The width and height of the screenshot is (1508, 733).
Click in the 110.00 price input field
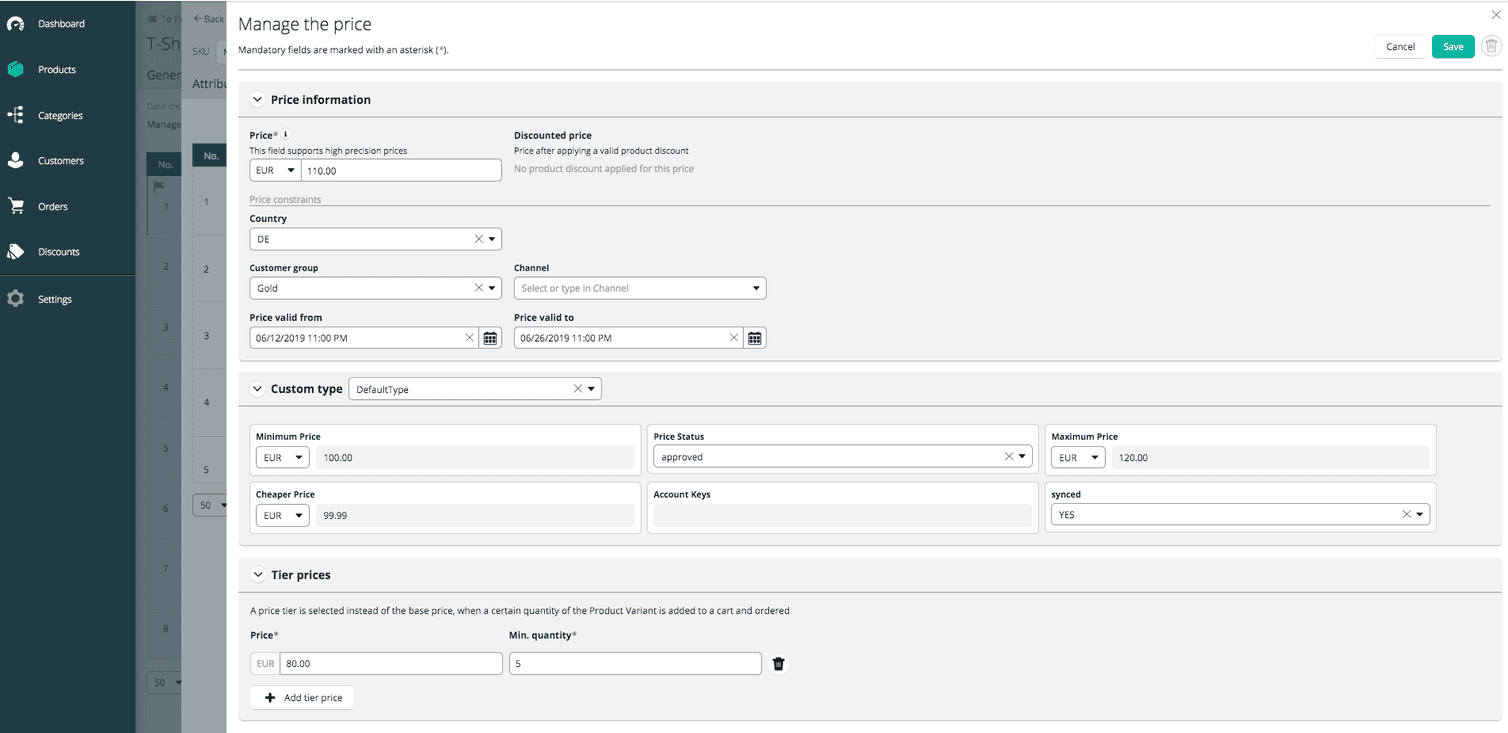400,169
